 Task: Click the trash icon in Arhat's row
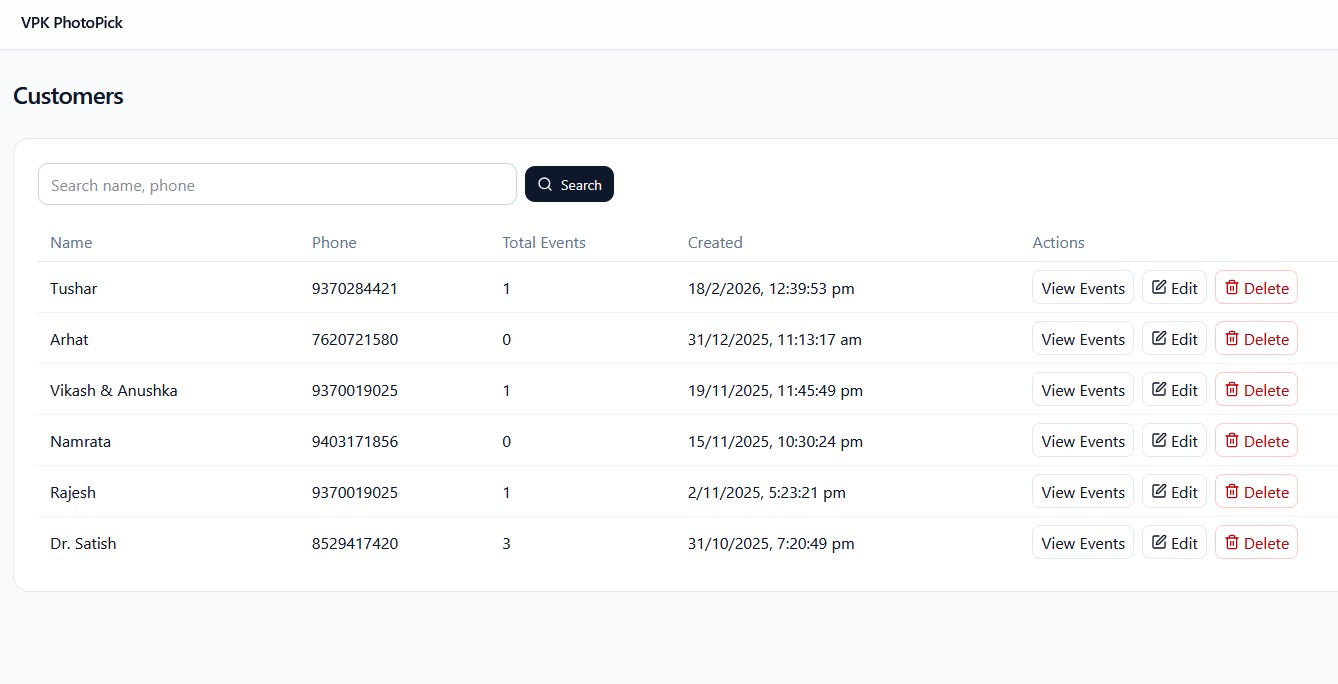tap(1232, 339)
